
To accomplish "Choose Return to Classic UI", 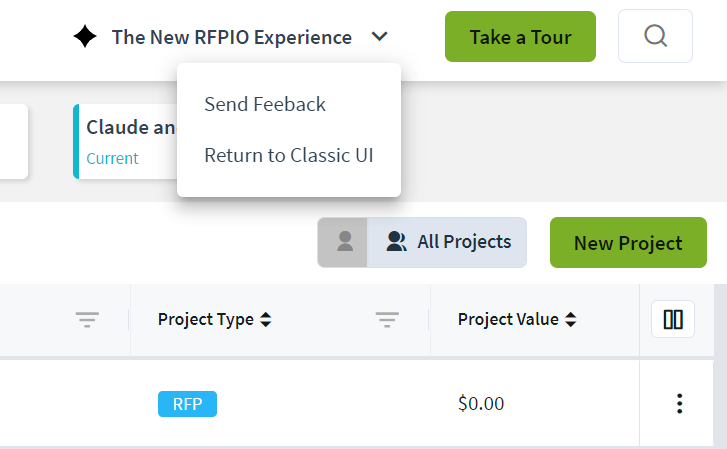I will tap(289, 155).
